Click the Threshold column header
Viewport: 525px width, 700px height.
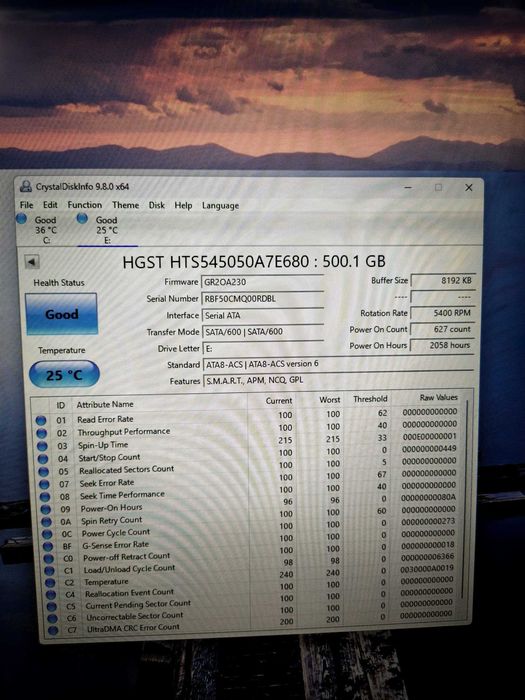370,399
